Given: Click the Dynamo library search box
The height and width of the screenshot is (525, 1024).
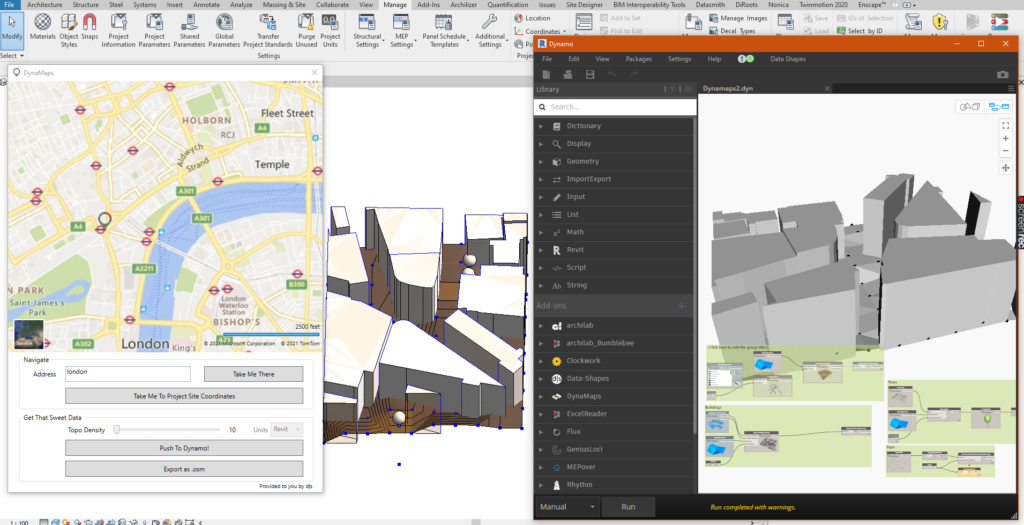Looking at the screenshot, I should coord(615,106).
